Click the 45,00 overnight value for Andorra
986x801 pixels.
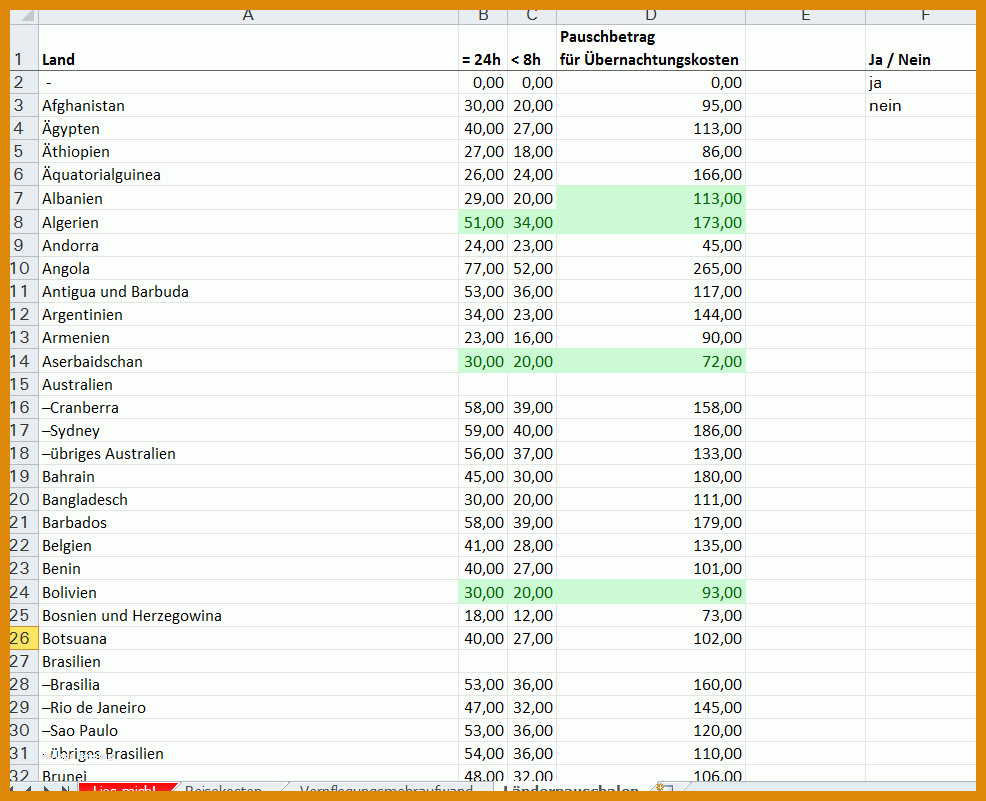[651, 245]
